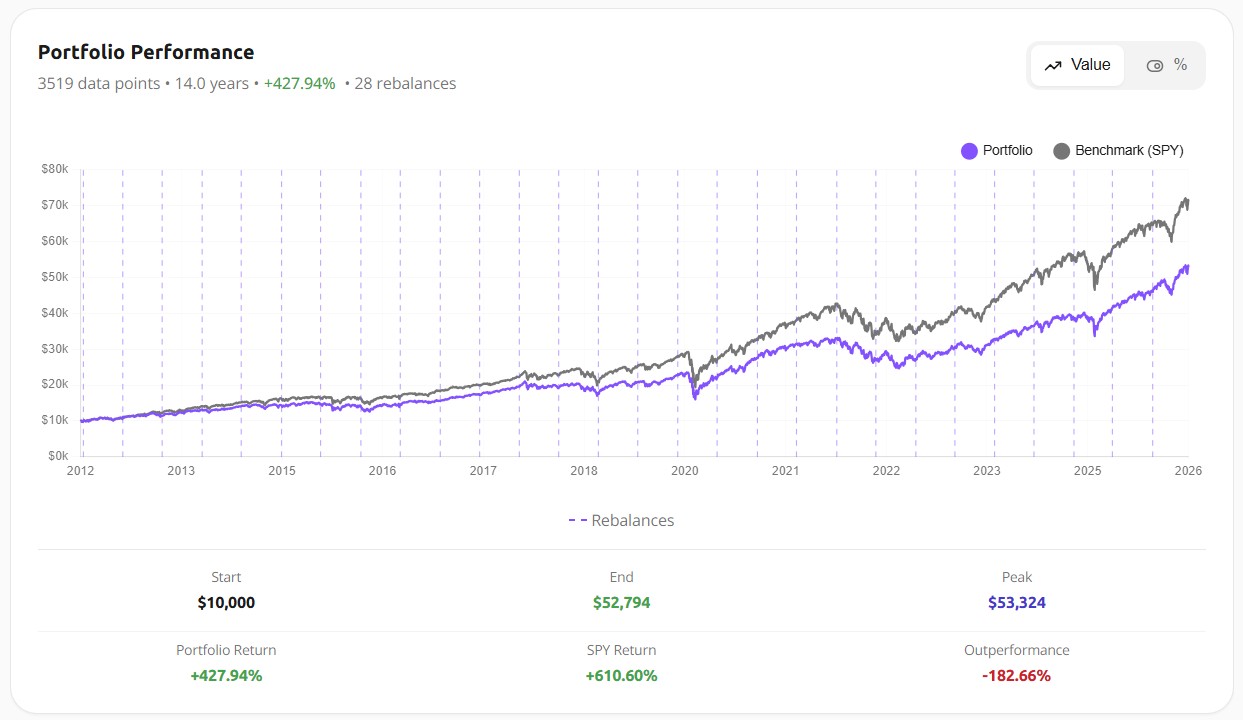Click the +427.94% header return value

pos(300,83)
